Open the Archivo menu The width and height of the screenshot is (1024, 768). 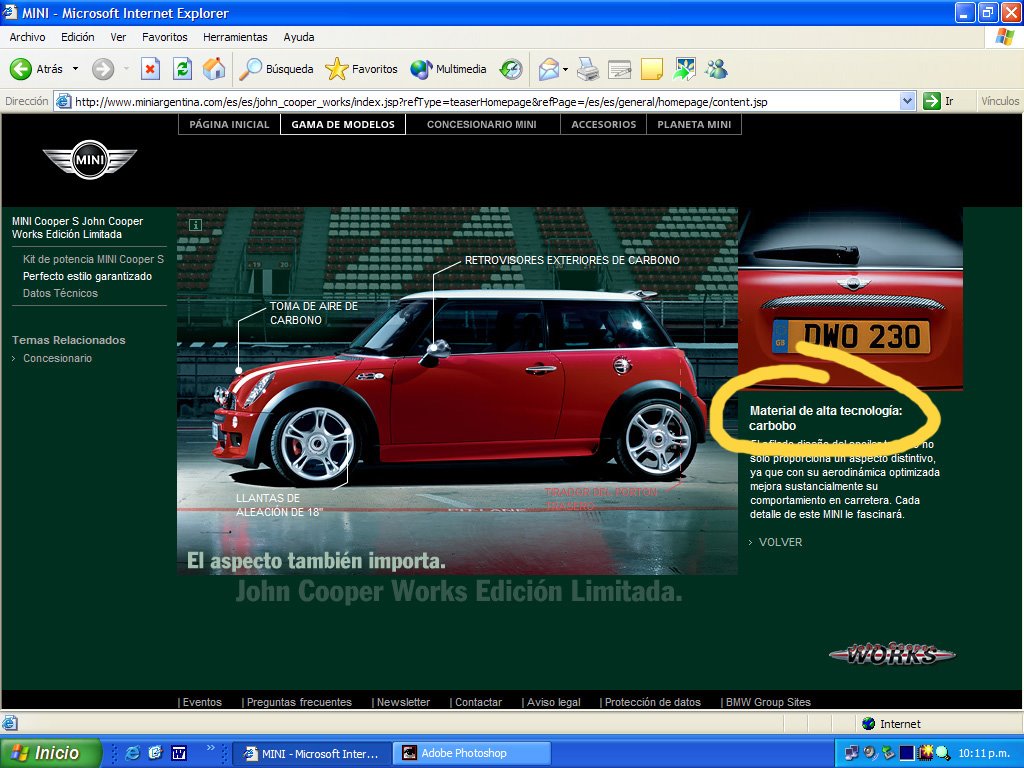coord(27,37)
